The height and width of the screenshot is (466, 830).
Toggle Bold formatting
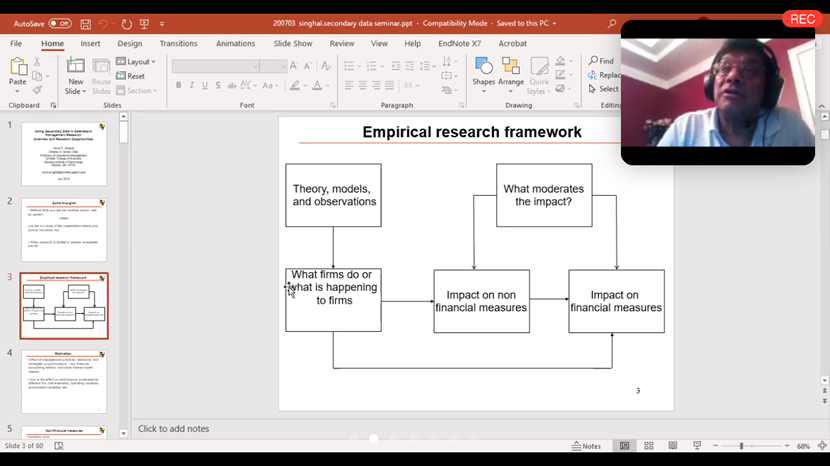tap(179, 86)
